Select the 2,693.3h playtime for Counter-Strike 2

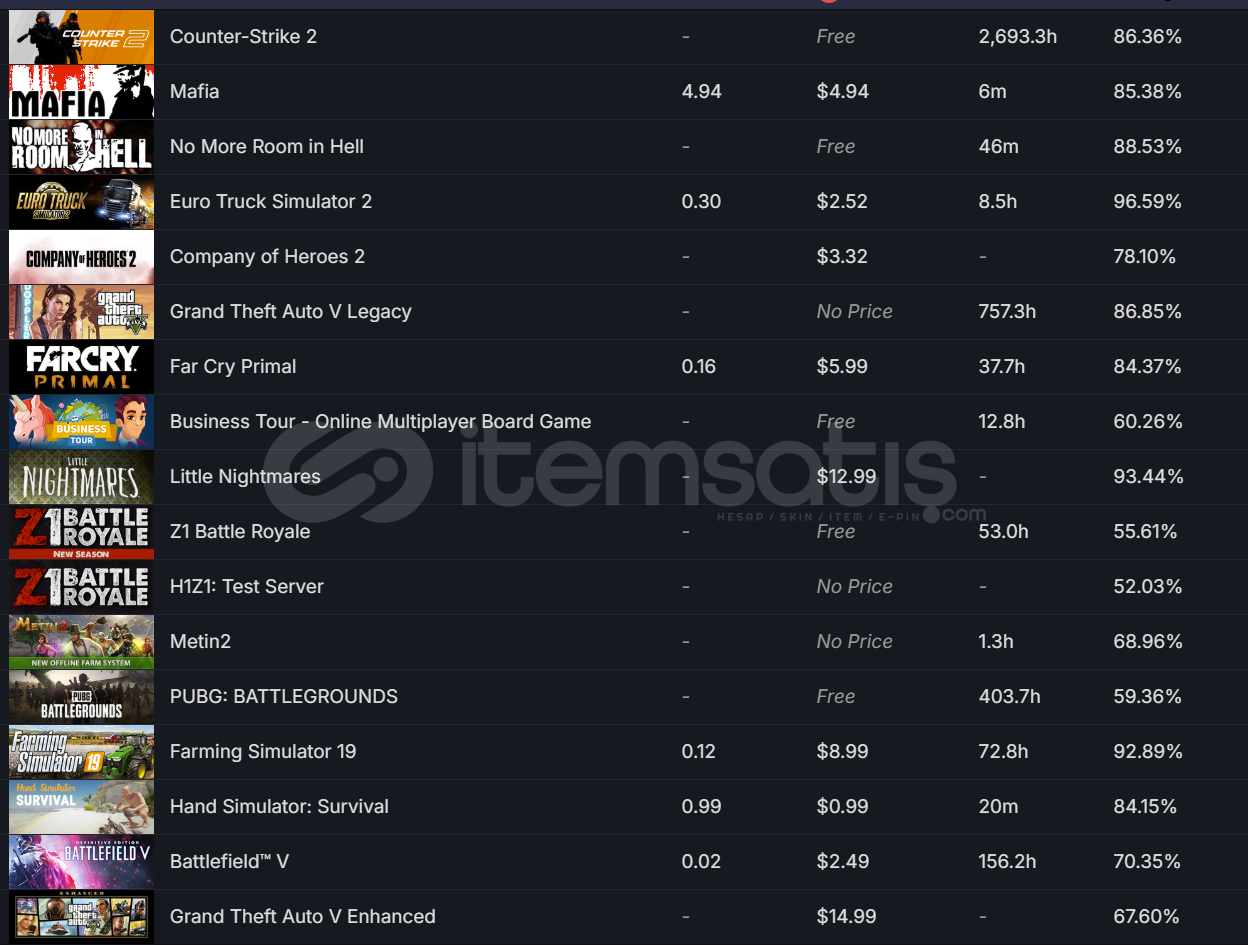[x=1018, y=37]
